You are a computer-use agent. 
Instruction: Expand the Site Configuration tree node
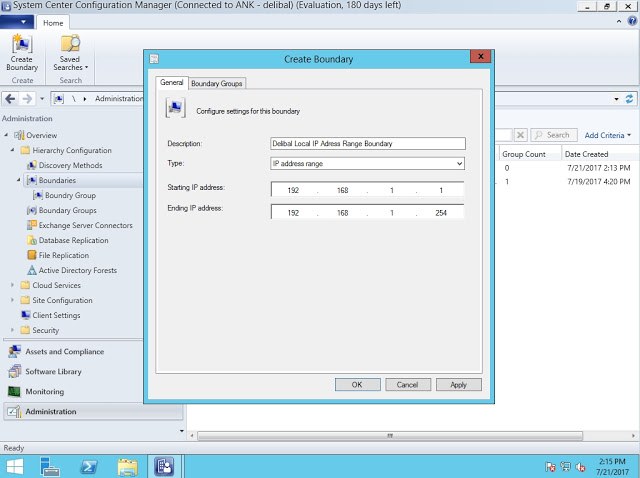point(13,300)
